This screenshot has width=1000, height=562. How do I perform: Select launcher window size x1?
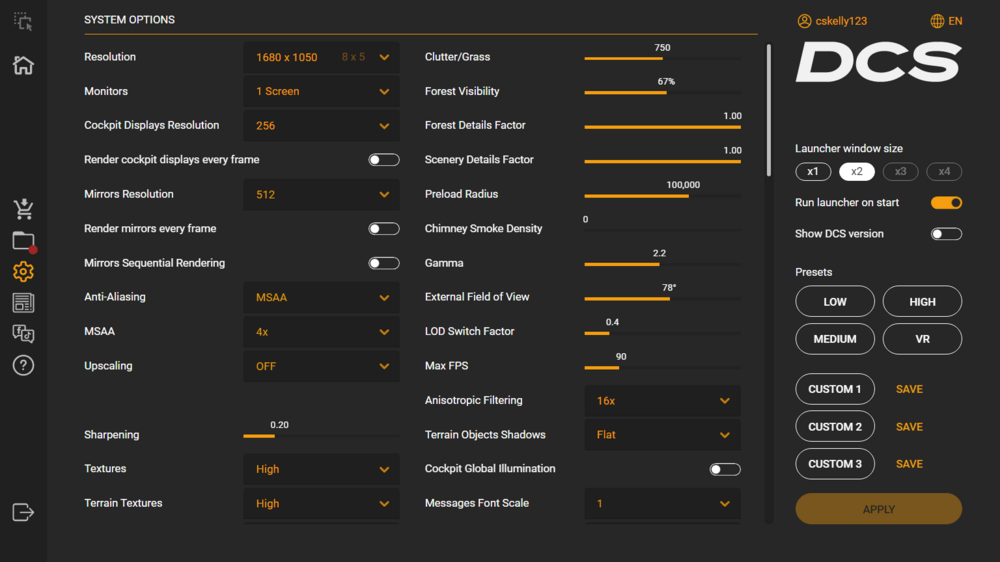(813, 171)
